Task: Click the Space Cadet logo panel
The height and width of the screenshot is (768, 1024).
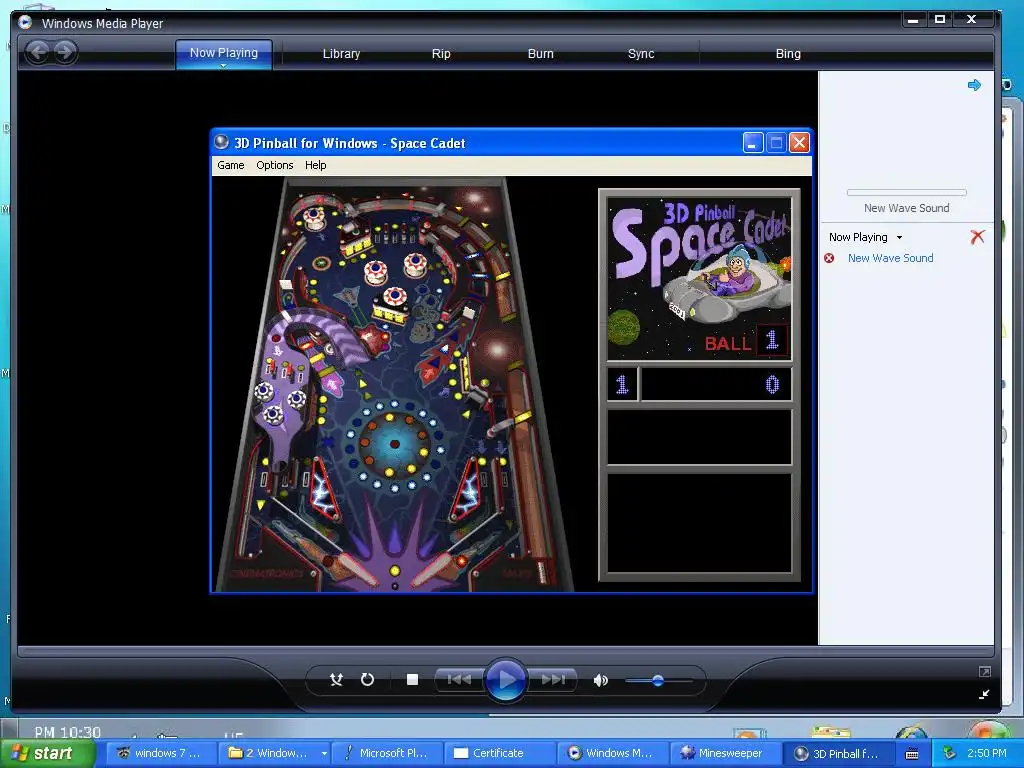Action: (x=699, y=278)
